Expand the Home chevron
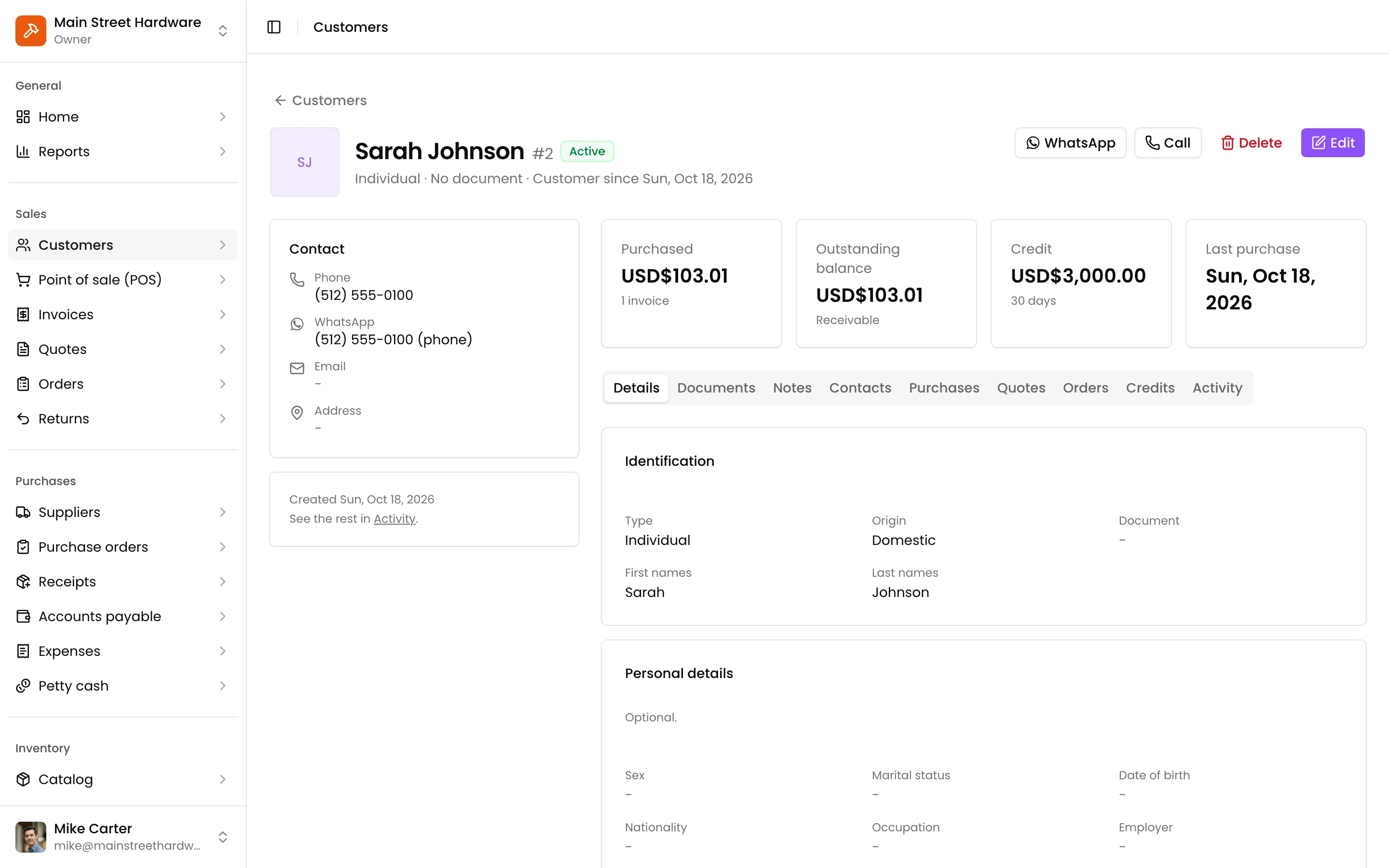 coord(223,117)
